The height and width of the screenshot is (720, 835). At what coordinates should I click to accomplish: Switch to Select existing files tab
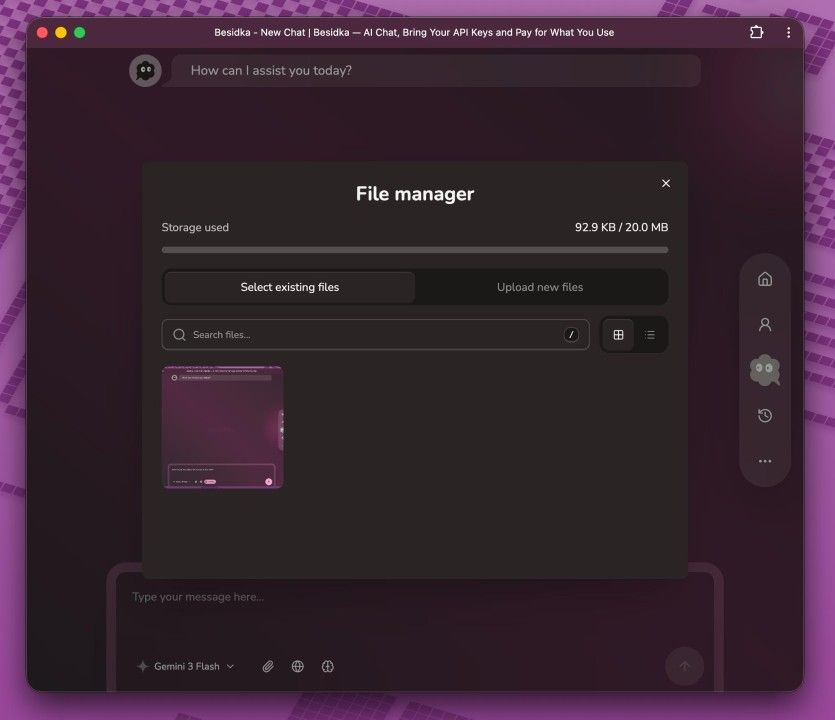pyautogui.click(x=289, y=287)
